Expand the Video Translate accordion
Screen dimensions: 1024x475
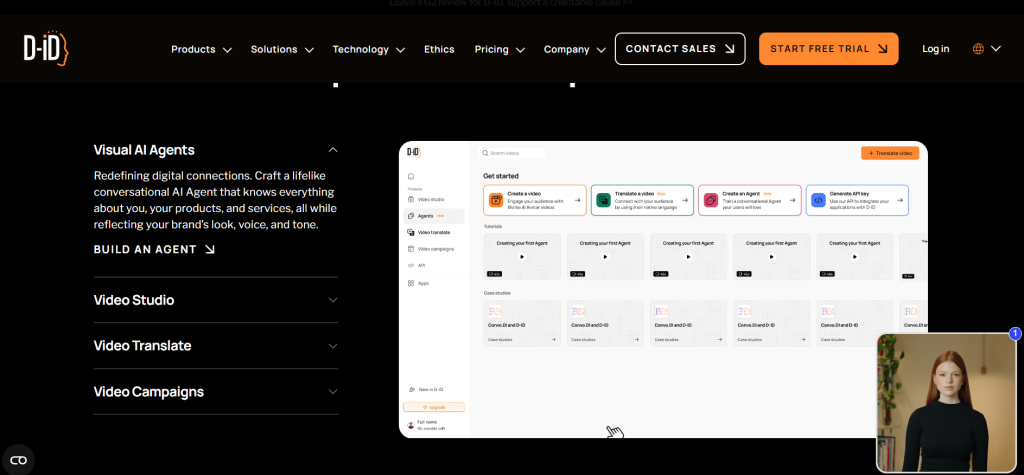pyautogui.click(x=333, y=346)
